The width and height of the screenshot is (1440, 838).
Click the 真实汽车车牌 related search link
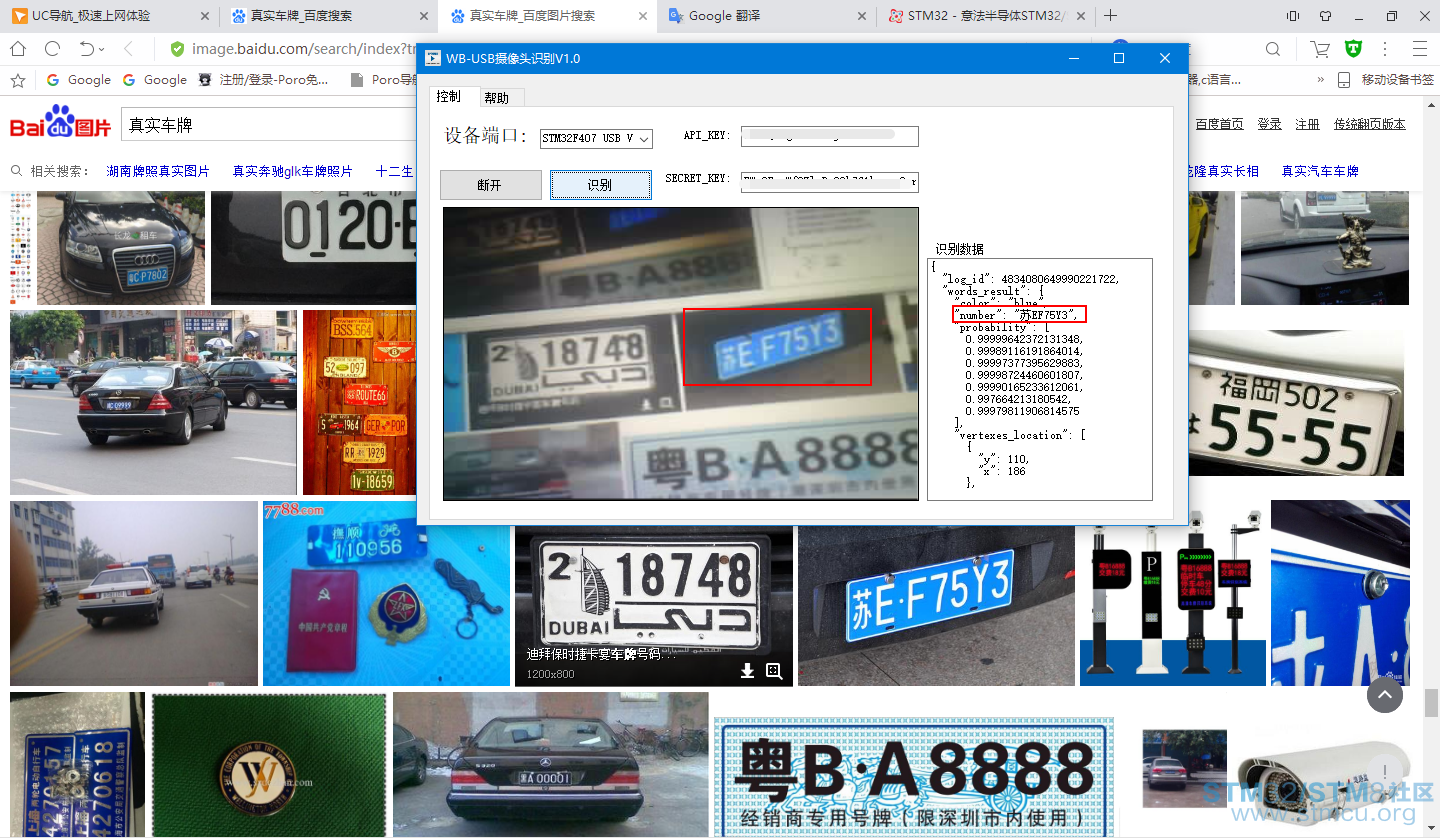(x=1320, y=171)
